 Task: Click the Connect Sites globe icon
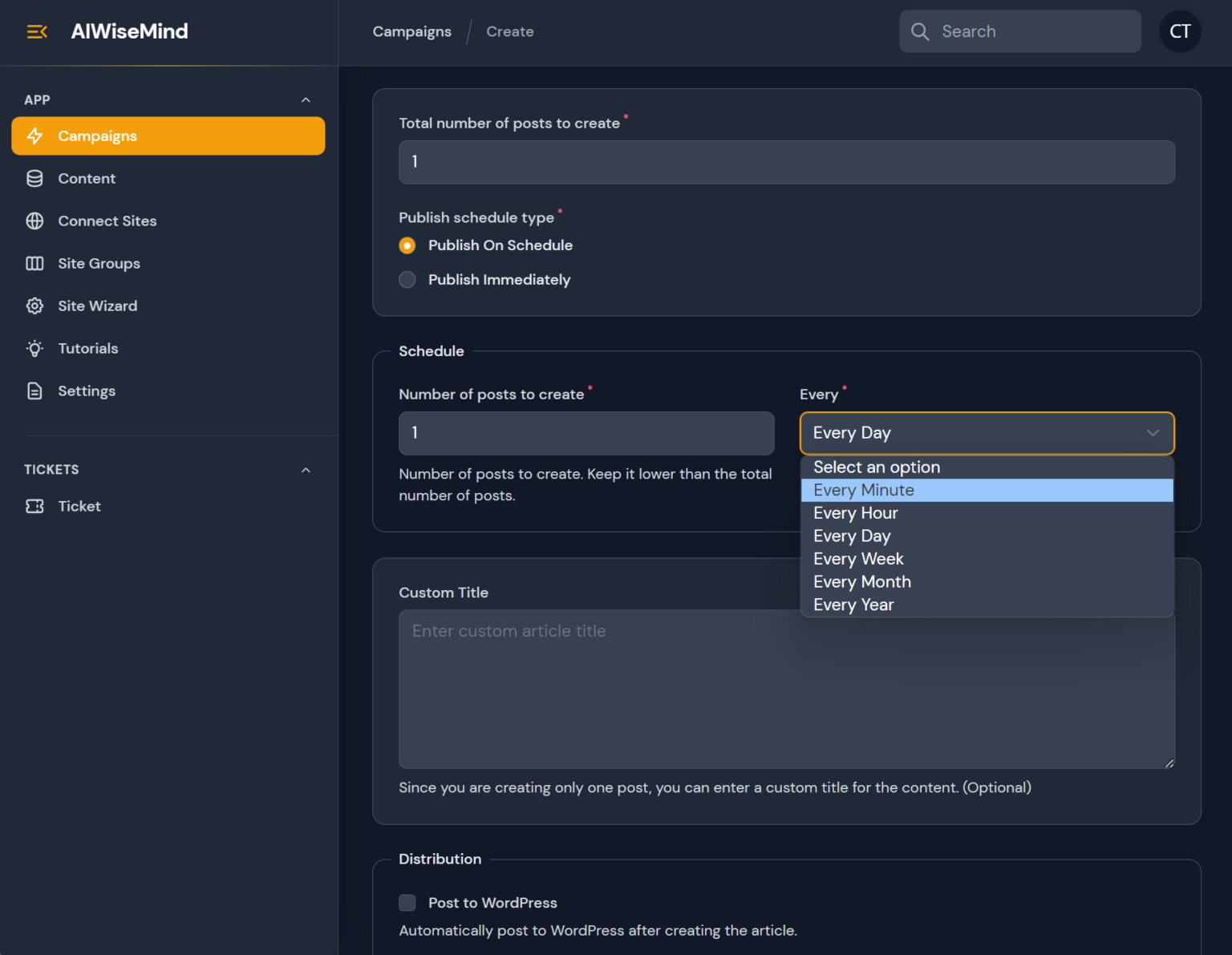pyautogui.click(x=34, y=221)
